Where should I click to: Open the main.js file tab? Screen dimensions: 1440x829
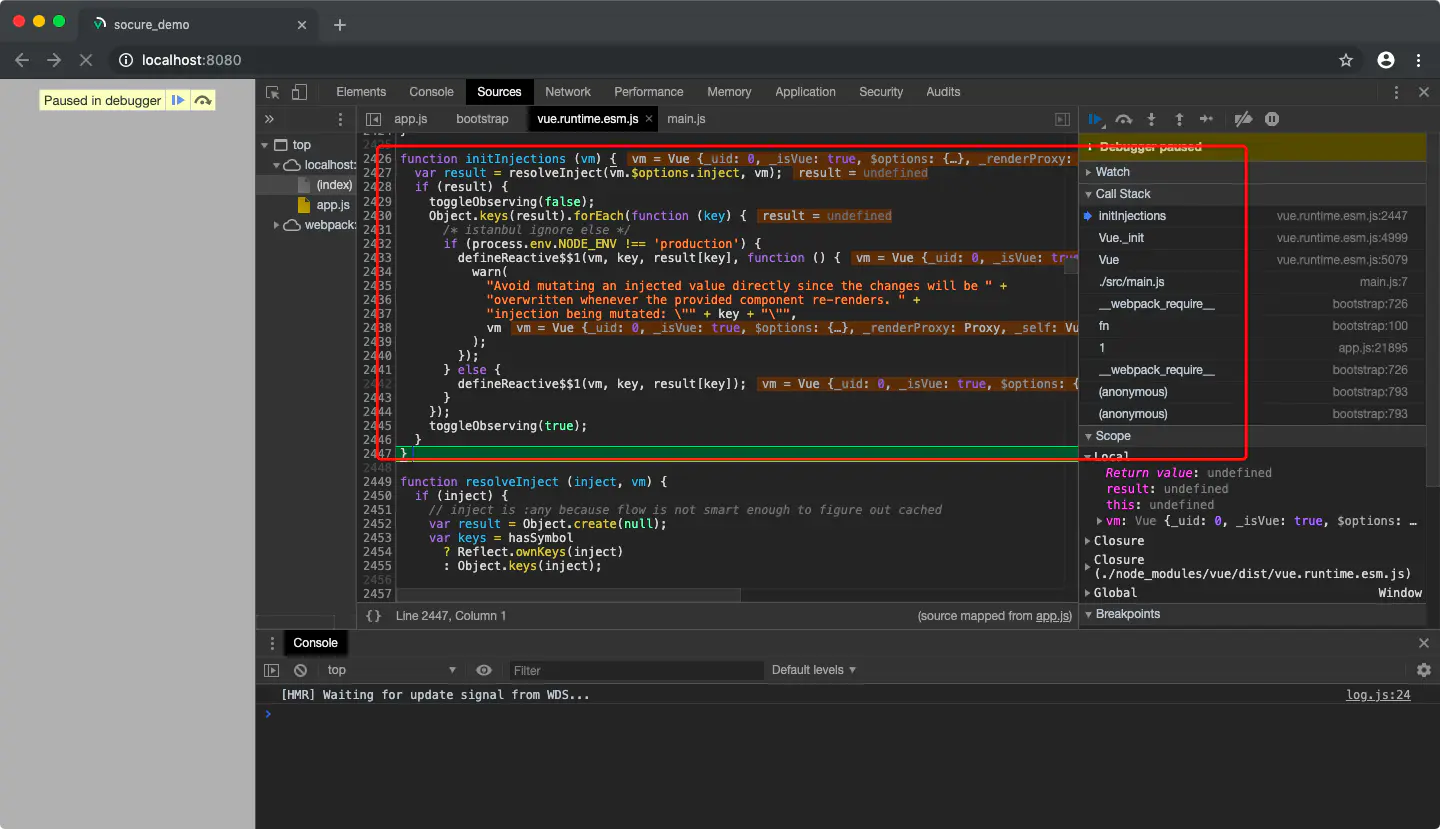[686, 119]
